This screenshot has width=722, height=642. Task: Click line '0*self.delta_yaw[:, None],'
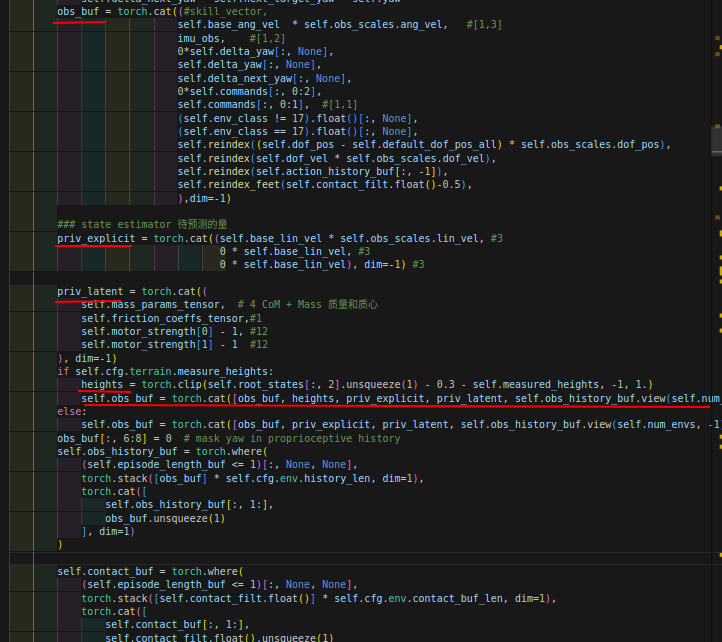click(x=256, y=52)
